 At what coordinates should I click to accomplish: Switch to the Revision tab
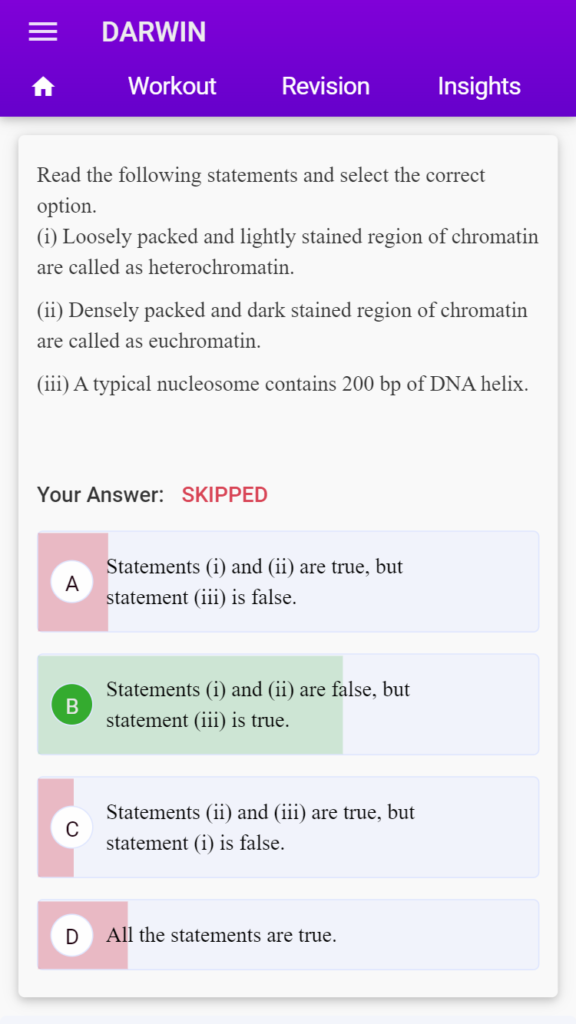(x=326, y=86)
